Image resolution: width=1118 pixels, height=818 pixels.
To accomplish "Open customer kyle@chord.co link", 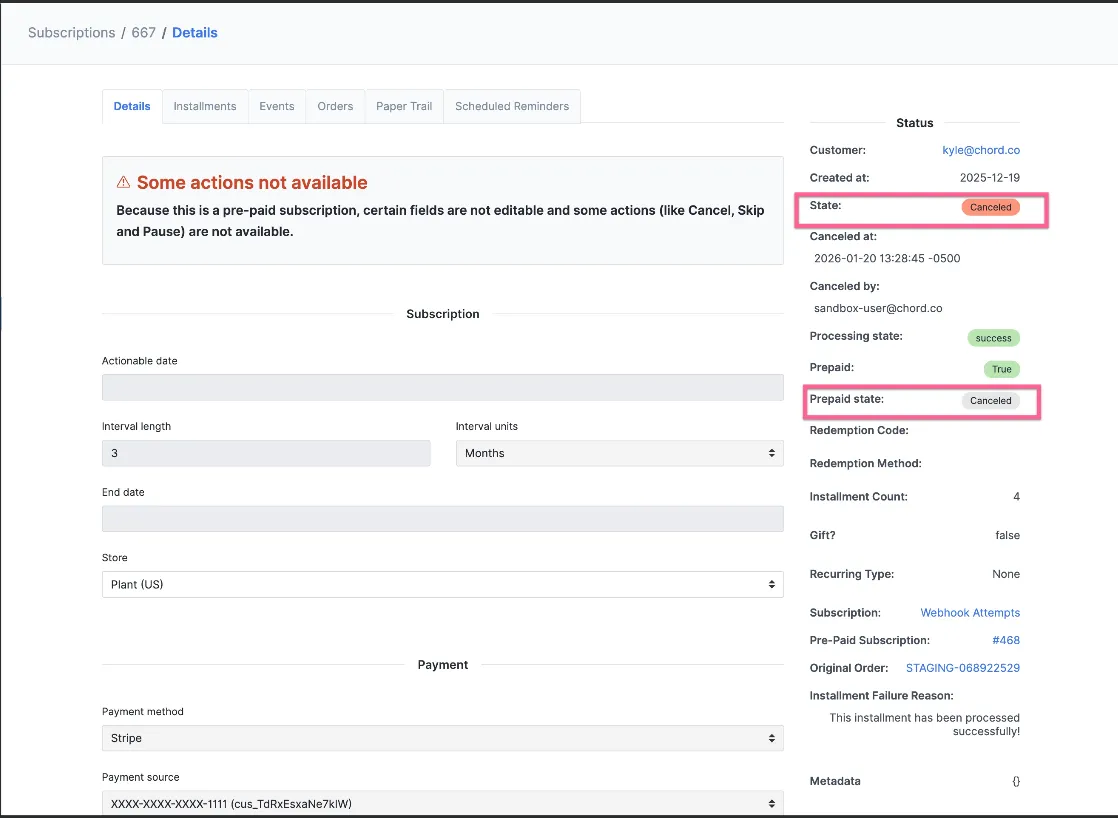I will 981,150.
